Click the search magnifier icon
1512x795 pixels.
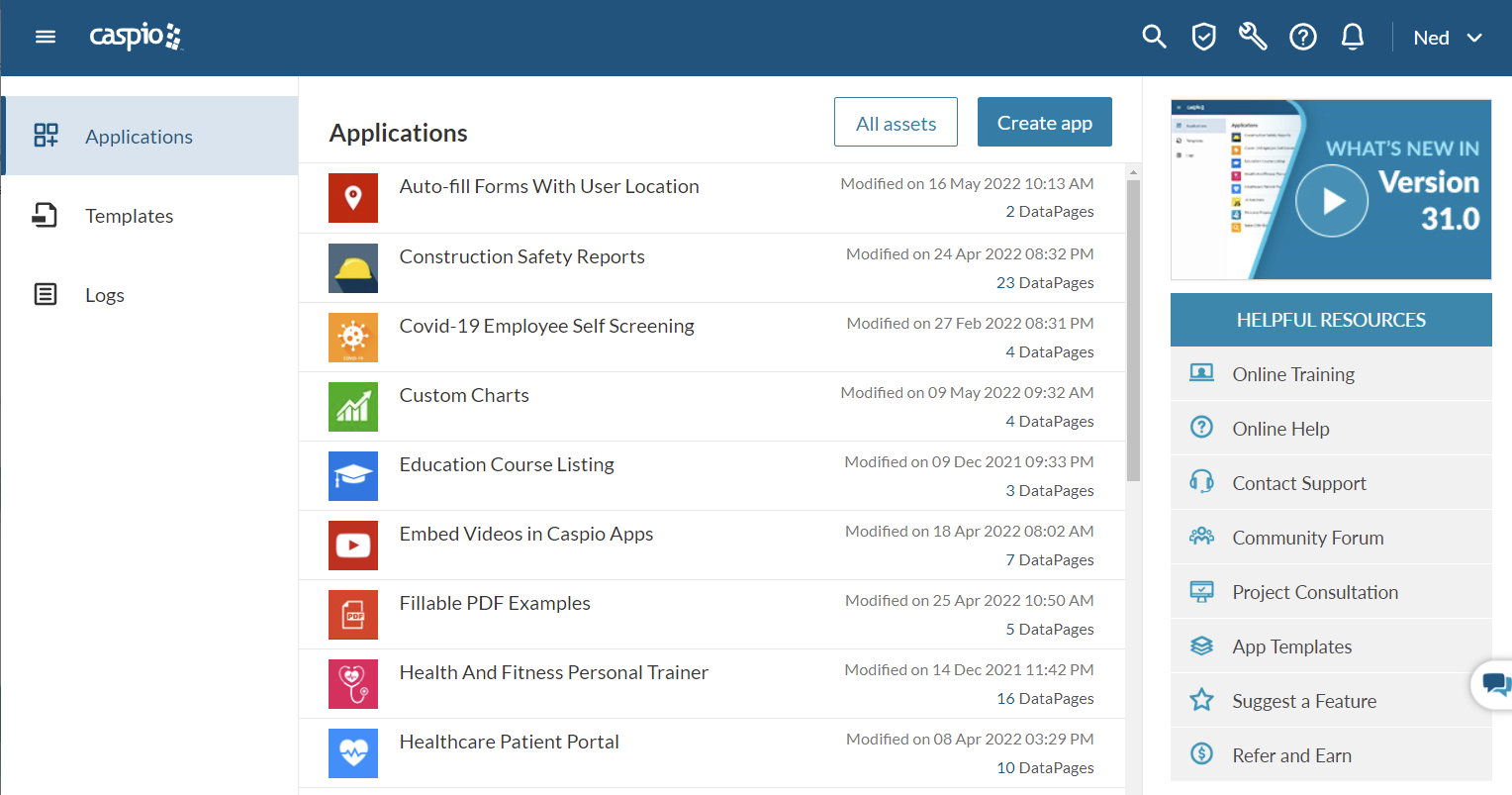click(1154, 38)
